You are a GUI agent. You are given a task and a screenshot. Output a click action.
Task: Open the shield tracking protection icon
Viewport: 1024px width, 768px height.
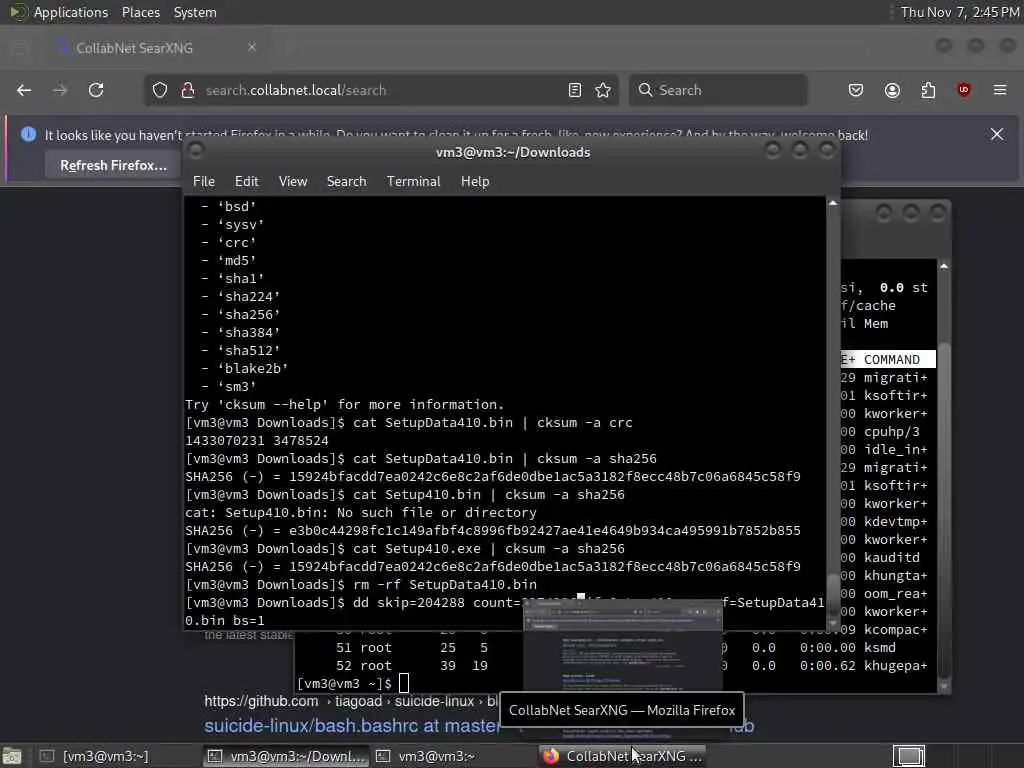[x=160, y=90]
